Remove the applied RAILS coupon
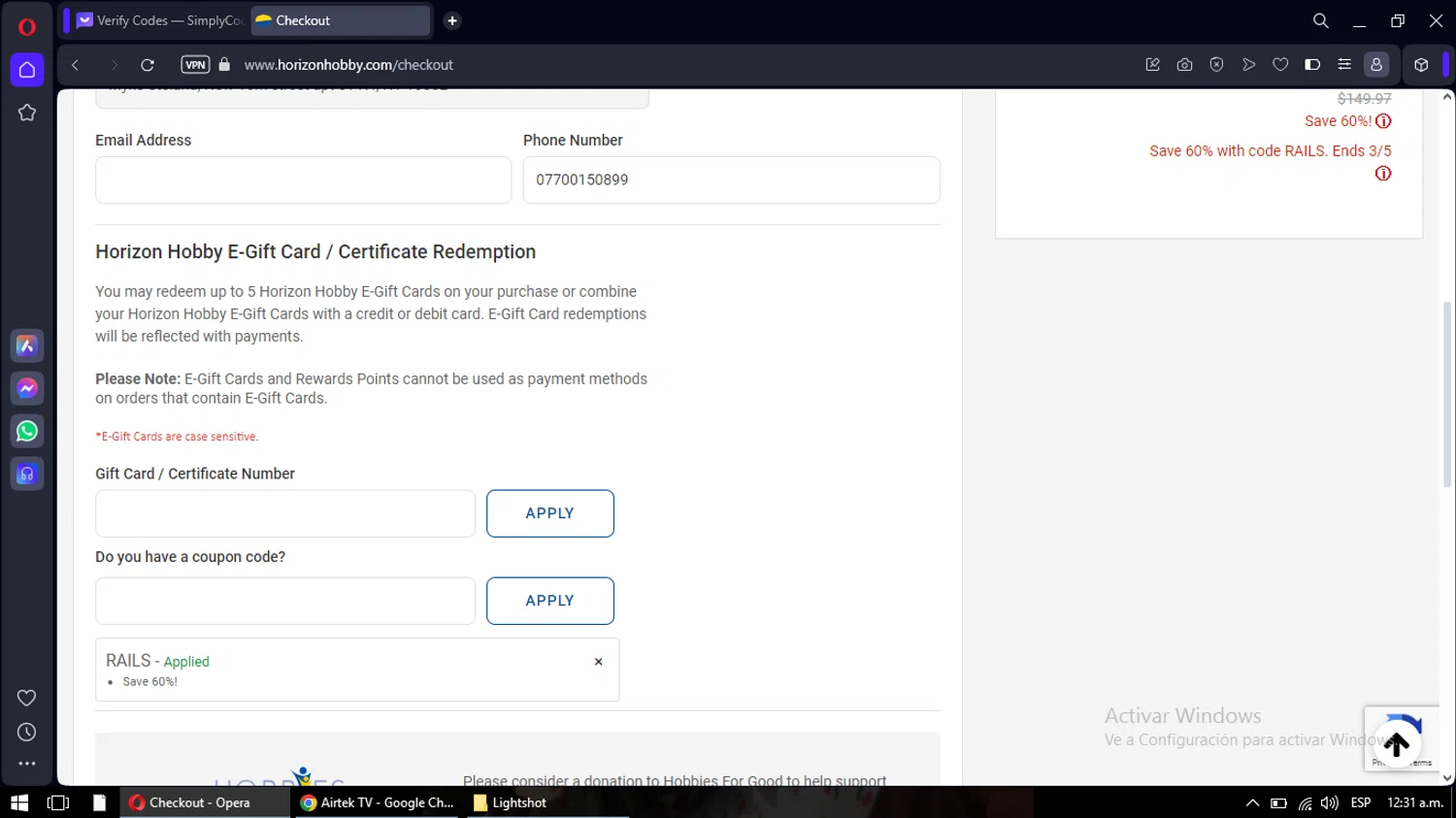The height and width of the screenshot is (818, 1456). (x=598, y=662)
